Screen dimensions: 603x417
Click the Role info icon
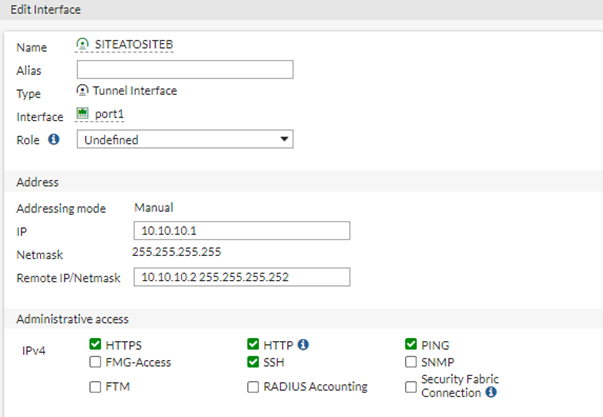pyautogui.click(x=54, y=139)
